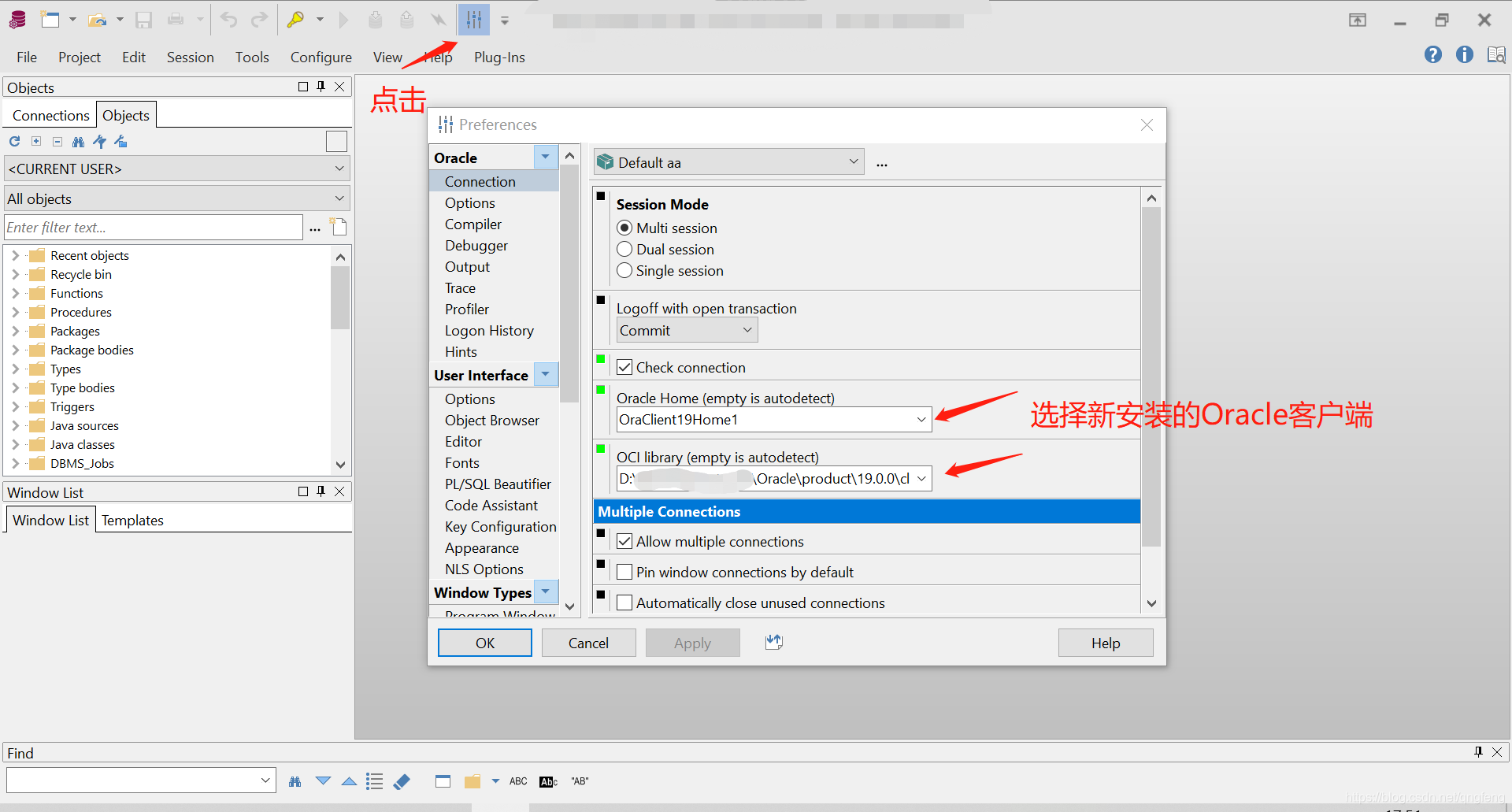Expand the Procedures folder node
The width and height of the screenshot is (1512, 812).
(15, 312)
